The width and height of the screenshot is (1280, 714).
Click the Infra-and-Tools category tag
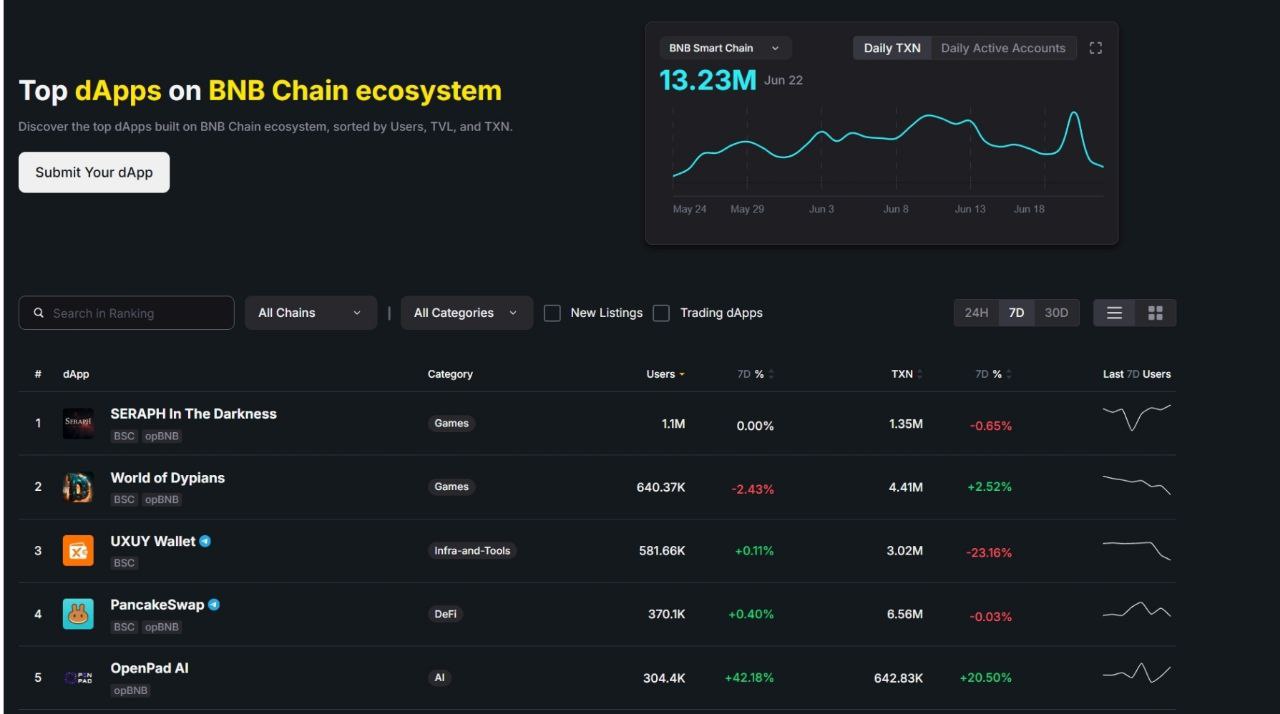(x=472, y=551)
